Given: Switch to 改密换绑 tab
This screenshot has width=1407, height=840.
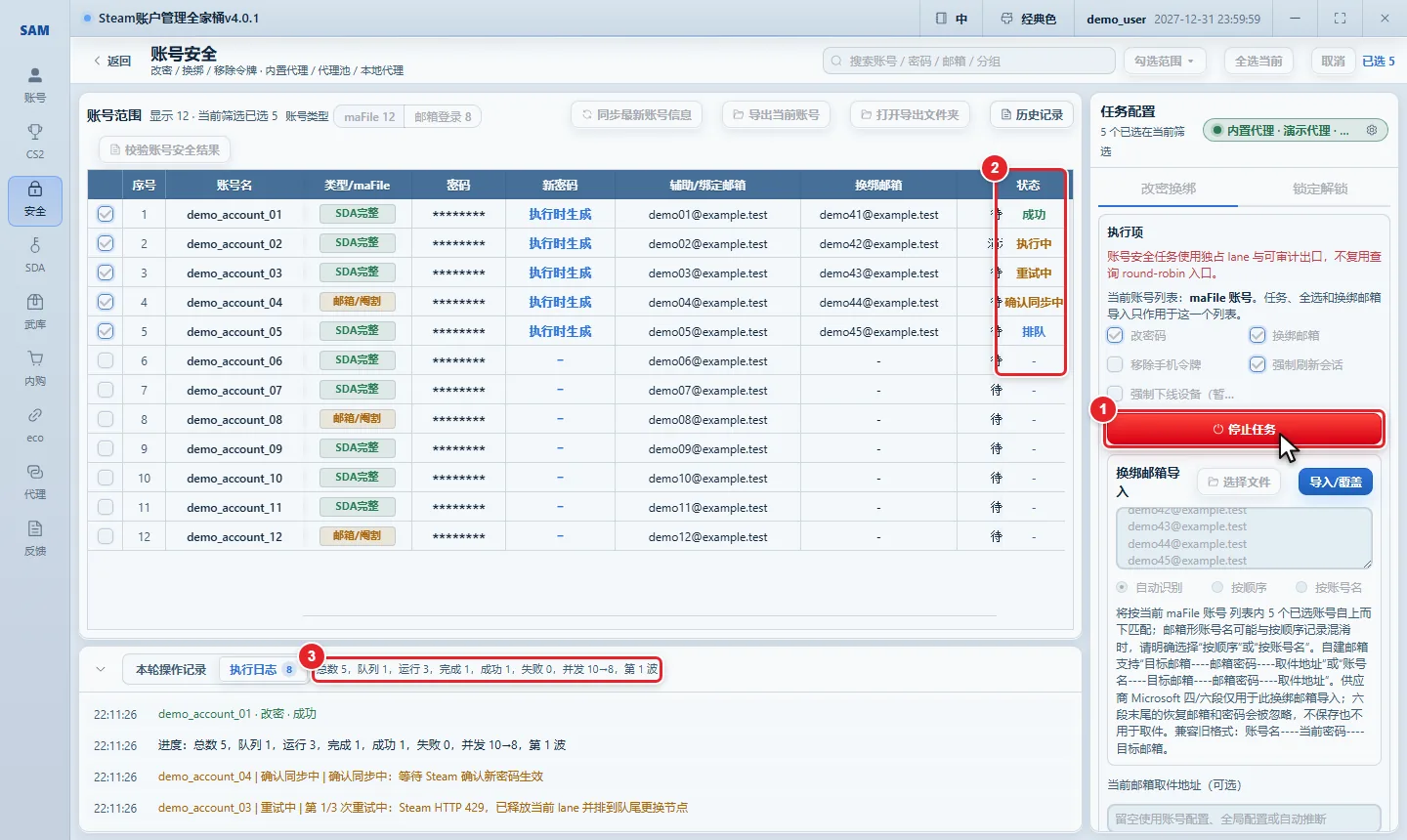Looking at the screenshot, I should [1169, 189].
